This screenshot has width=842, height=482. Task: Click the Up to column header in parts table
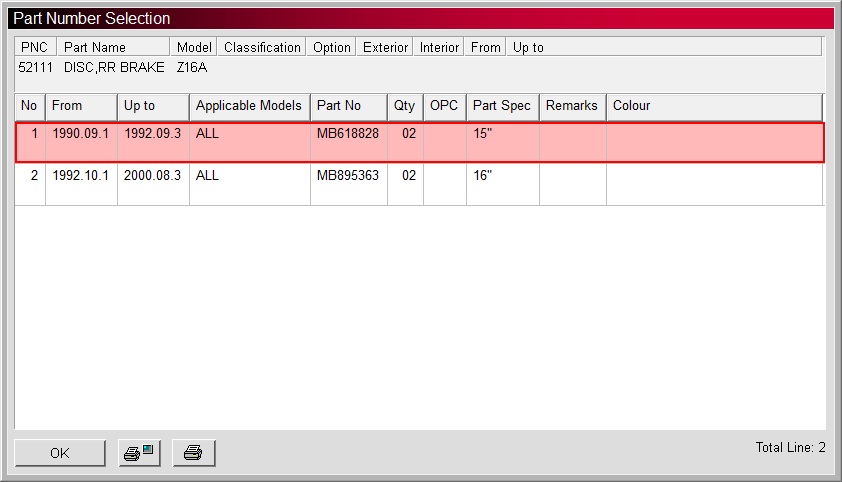[x=153, y=106]
